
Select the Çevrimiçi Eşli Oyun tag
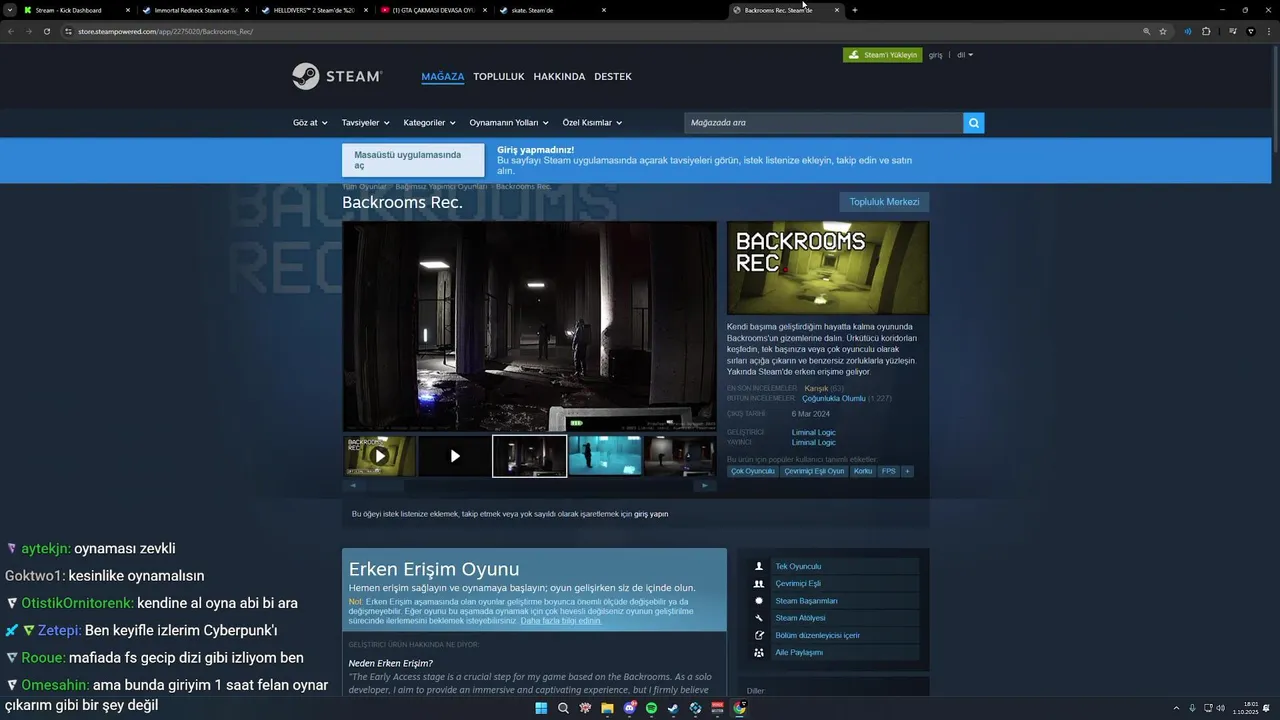point(814,471)
